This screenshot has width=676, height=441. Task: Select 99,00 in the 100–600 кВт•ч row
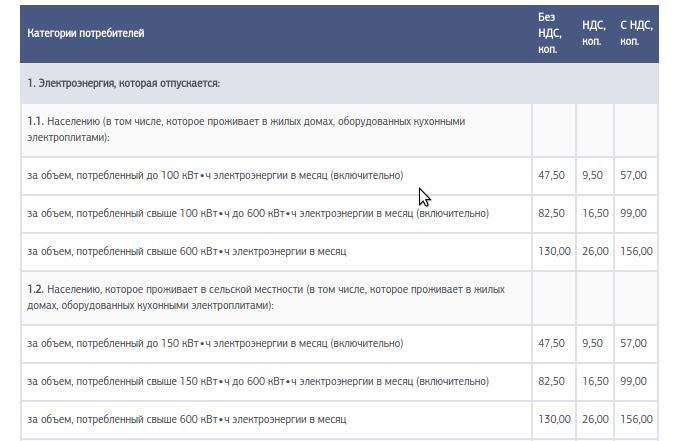tap(633, 213)
